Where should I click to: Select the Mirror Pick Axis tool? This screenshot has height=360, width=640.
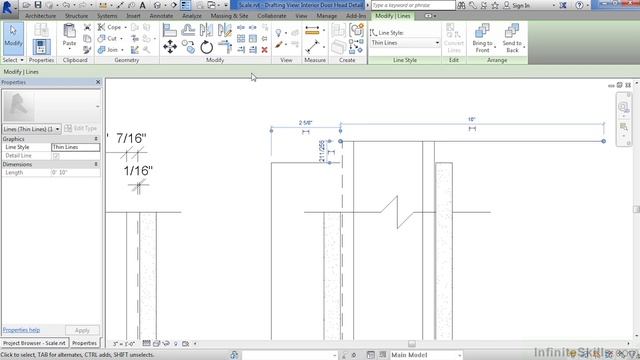coord(206,30)
